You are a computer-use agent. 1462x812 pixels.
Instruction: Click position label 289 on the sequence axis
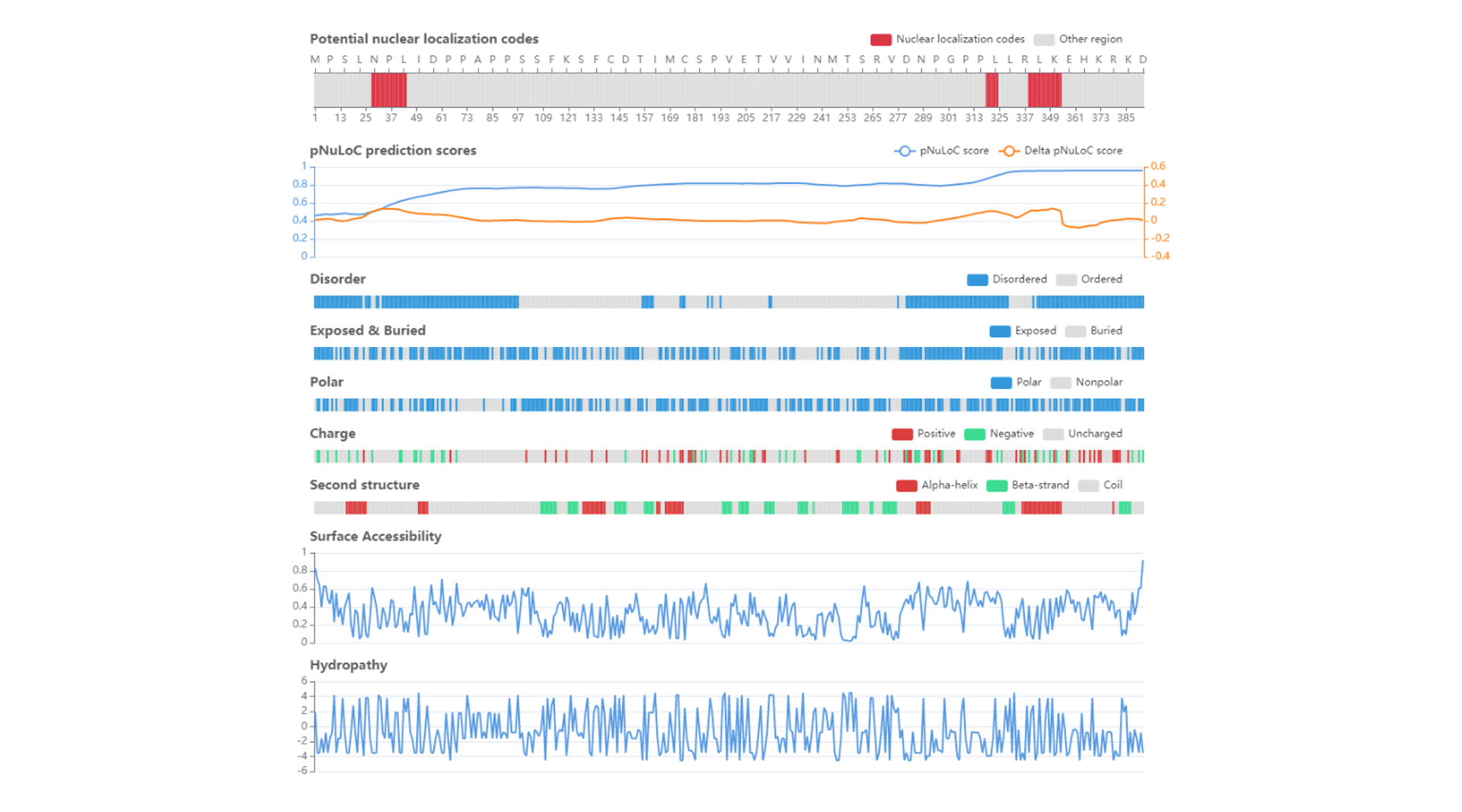click(x=923, y=118)
